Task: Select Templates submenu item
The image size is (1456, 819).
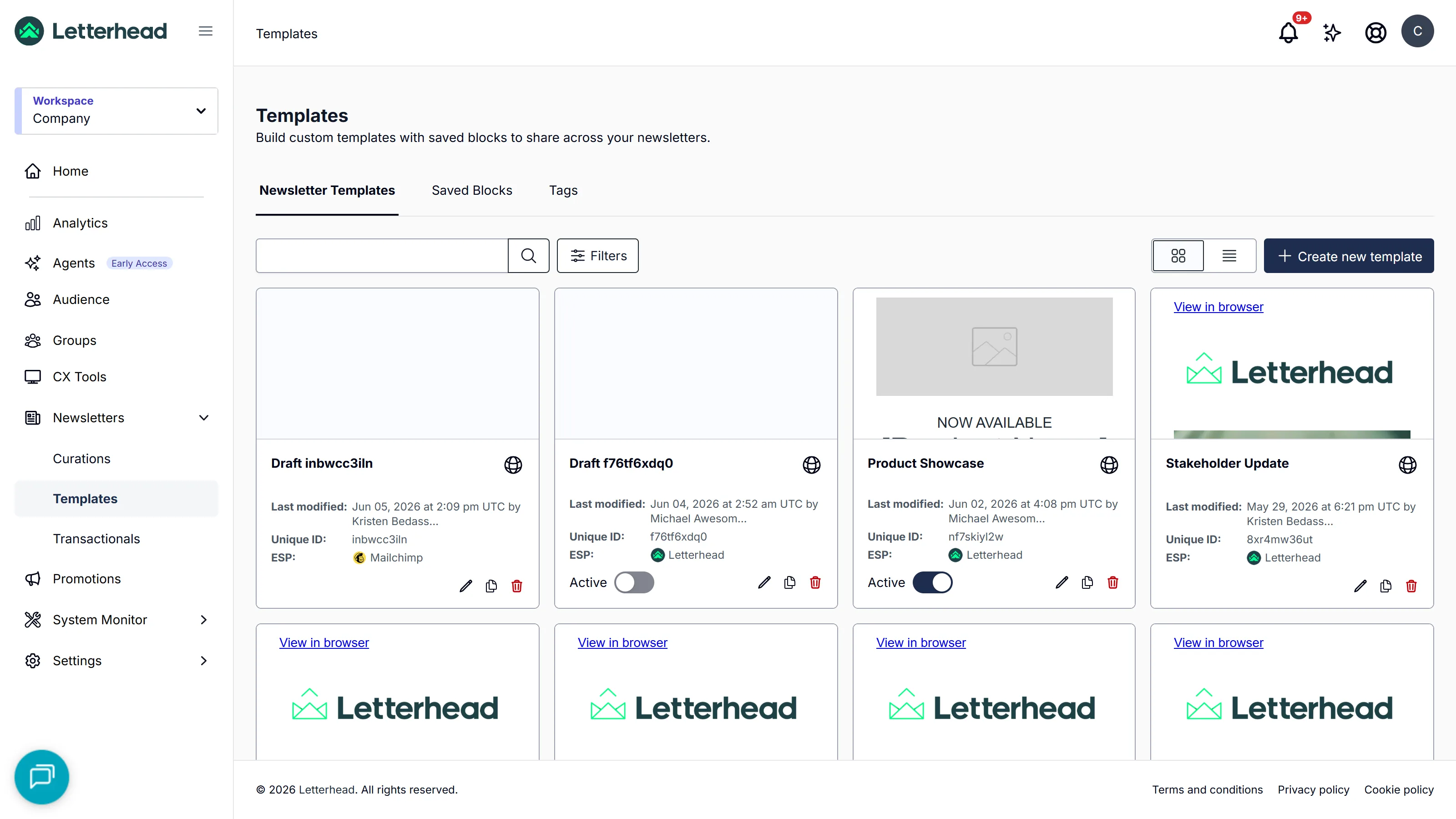Action: tap(116, 499)
